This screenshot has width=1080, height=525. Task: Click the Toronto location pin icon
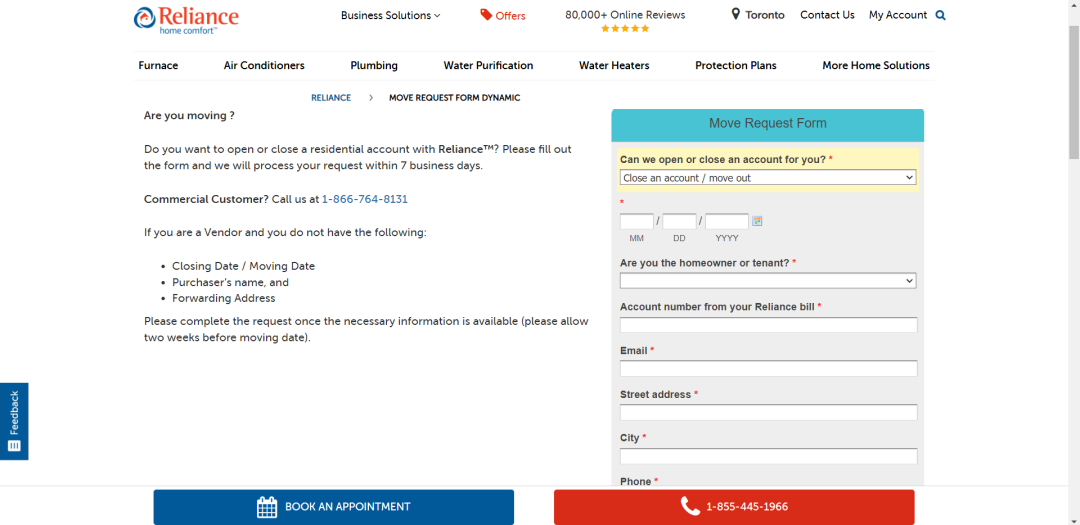(x=736, y=14)
